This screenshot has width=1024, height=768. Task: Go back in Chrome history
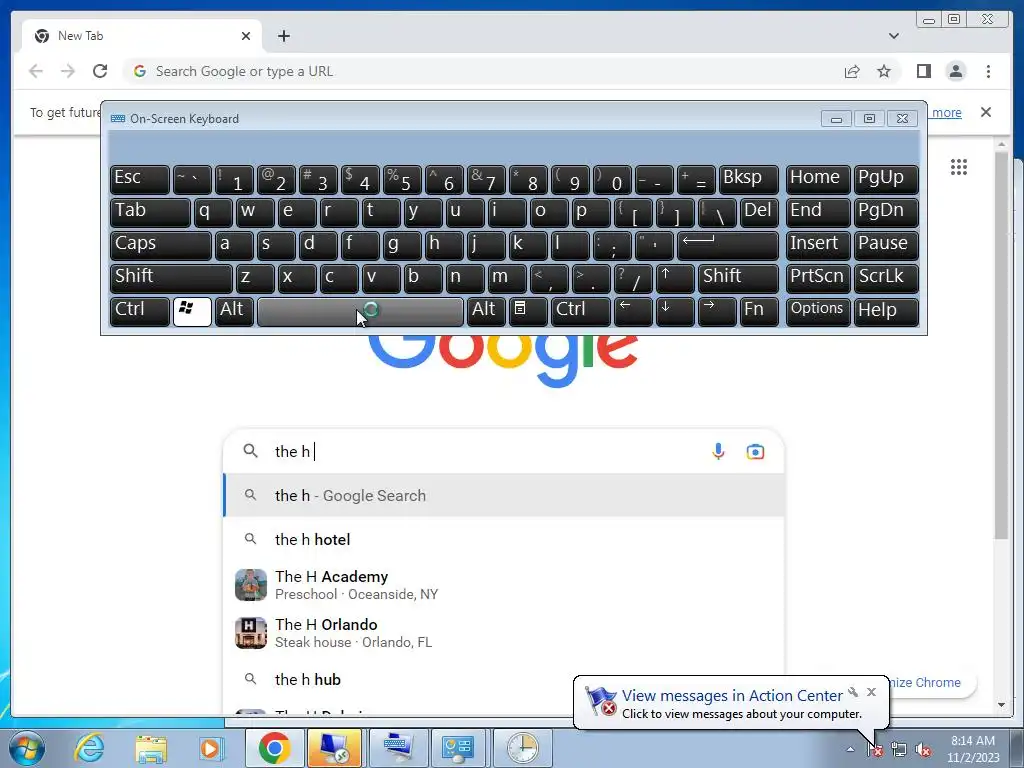pos(36,71)
